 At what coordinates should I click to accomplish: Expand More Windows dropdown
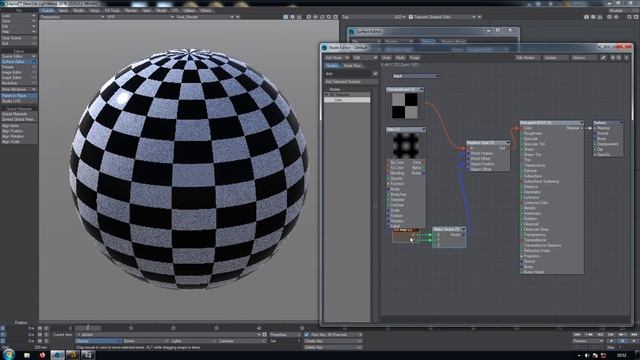click(19, 89)
